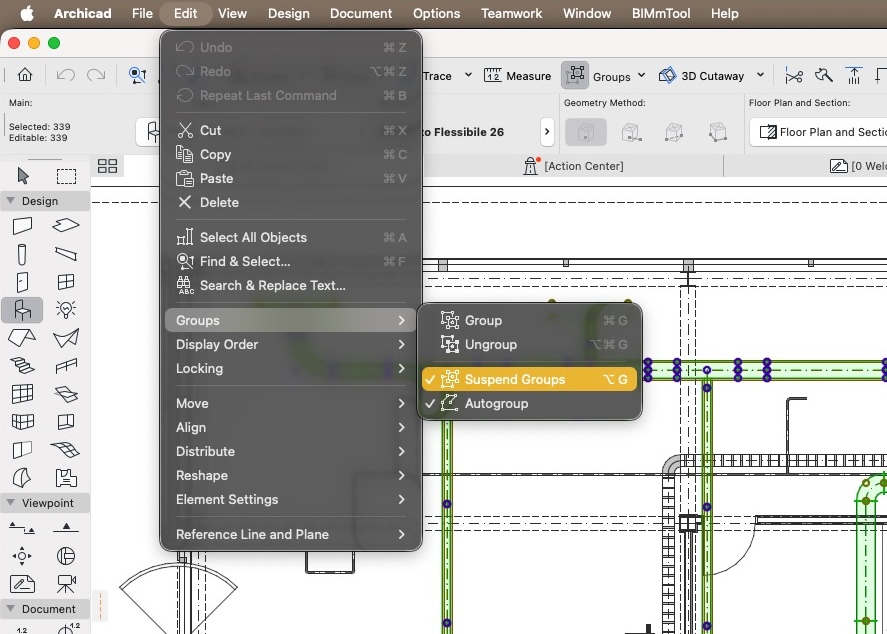Open the Trace dropdown arrow
Image resolution: width=887 pixels, height=634 pixels.
(468, 75)
